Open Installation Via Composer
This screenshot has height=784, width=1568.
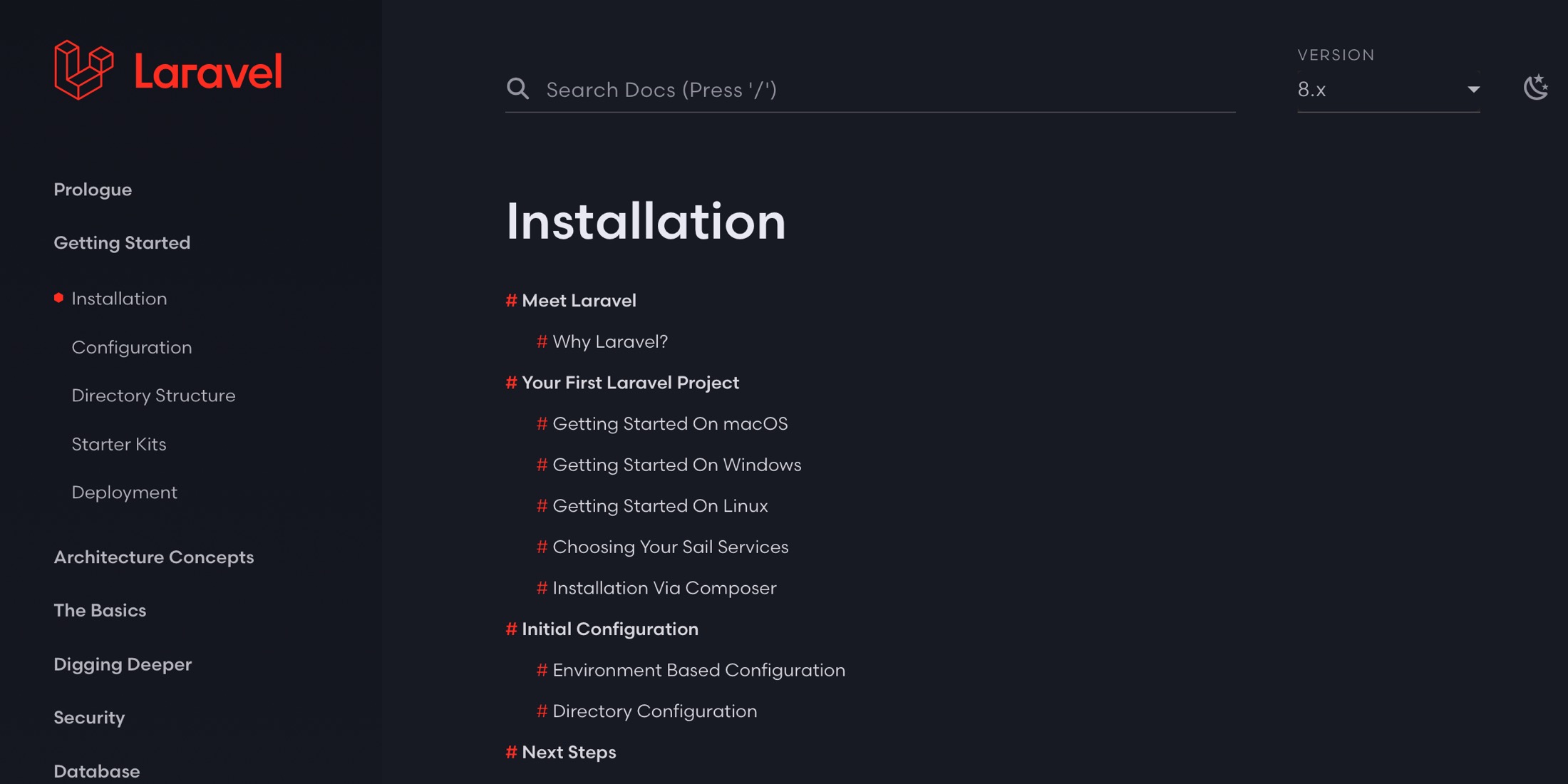click(665, 588)
